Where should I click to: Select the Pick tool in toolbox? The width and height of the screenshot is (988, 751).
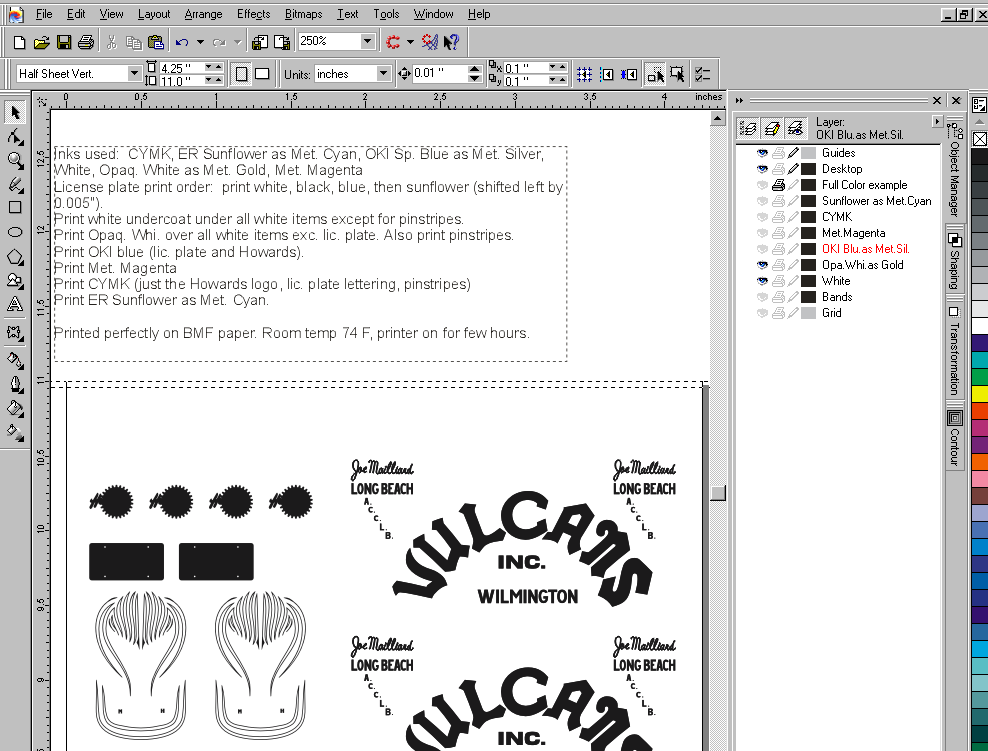pyautogui.click(x=15, y=112)
